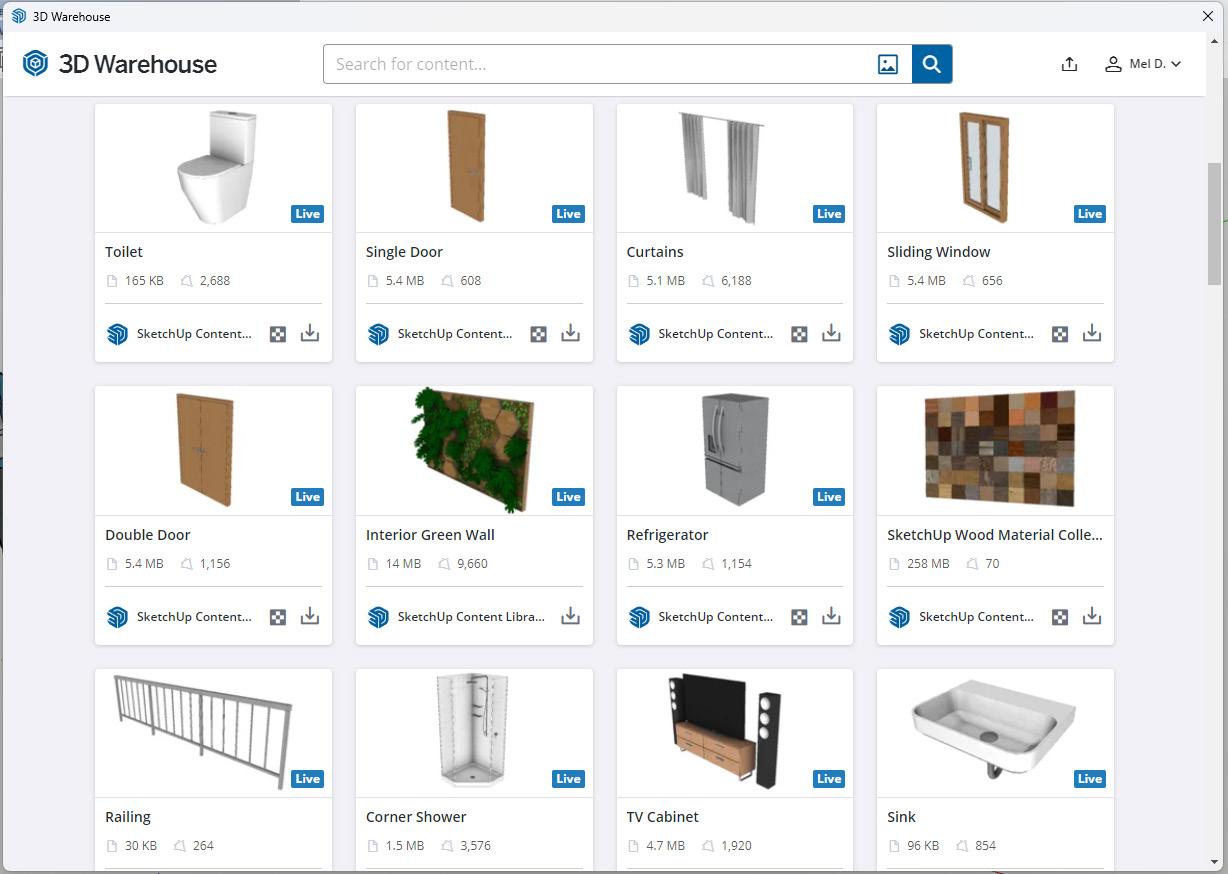
Task: Download the Curtains model
Action: [831, 333]
